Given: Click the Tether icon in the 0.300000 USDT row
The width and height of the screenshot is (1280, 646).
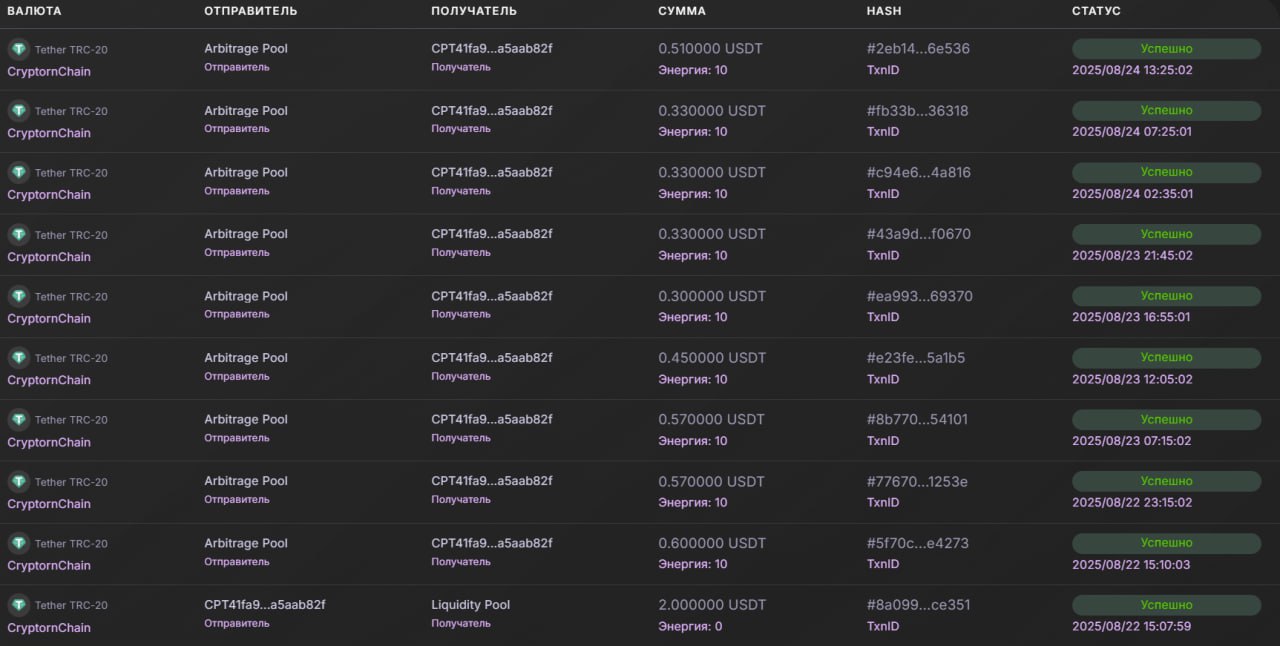Looking at the screenshot, I should [19, 296].
